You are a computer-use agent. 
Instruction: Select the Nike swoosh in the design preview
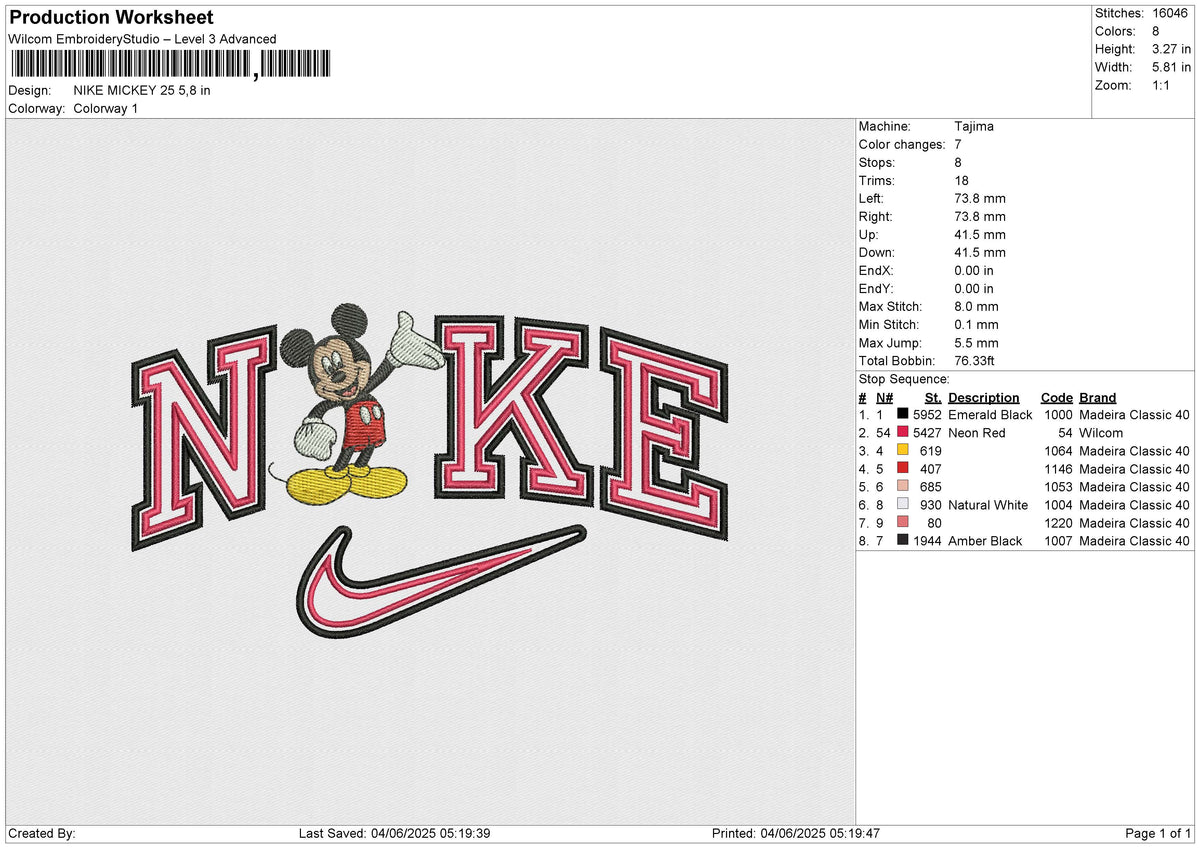click(440, 583)
